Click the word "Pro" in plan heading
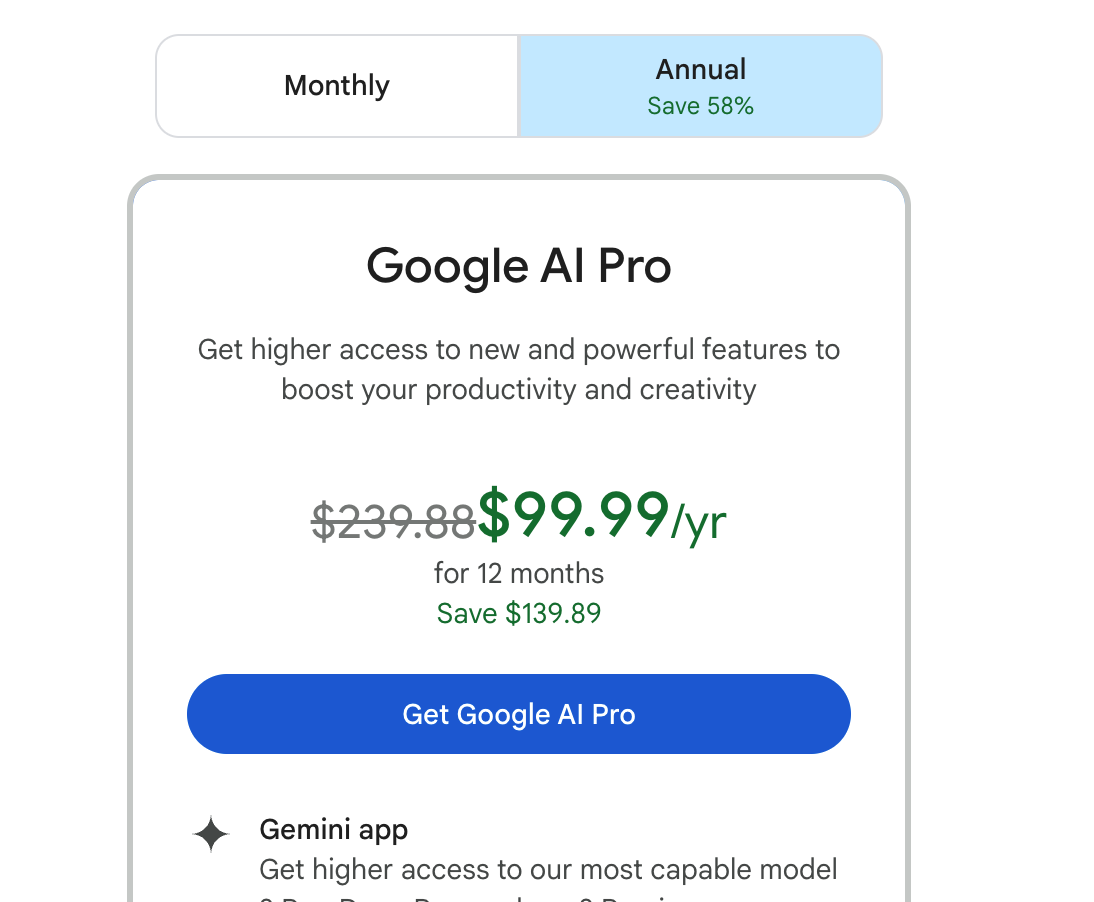The image size is (1094, 902). pyautogui.click(x=634, y=266)
